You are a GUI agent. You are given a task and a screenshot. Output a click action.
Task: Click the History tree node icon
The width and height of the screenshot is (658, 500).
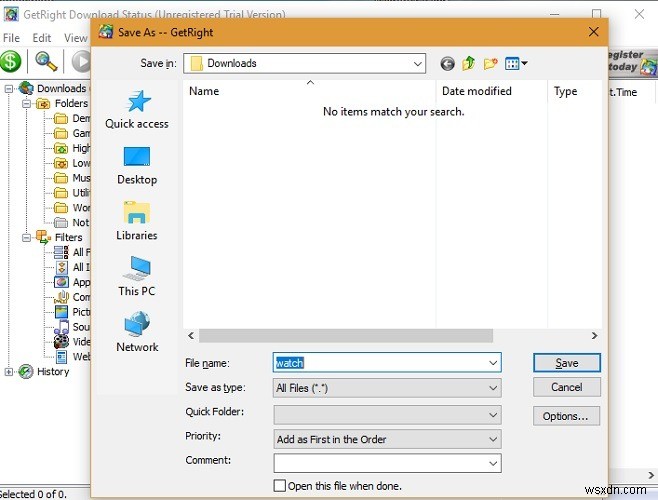[x=26, y=372]
